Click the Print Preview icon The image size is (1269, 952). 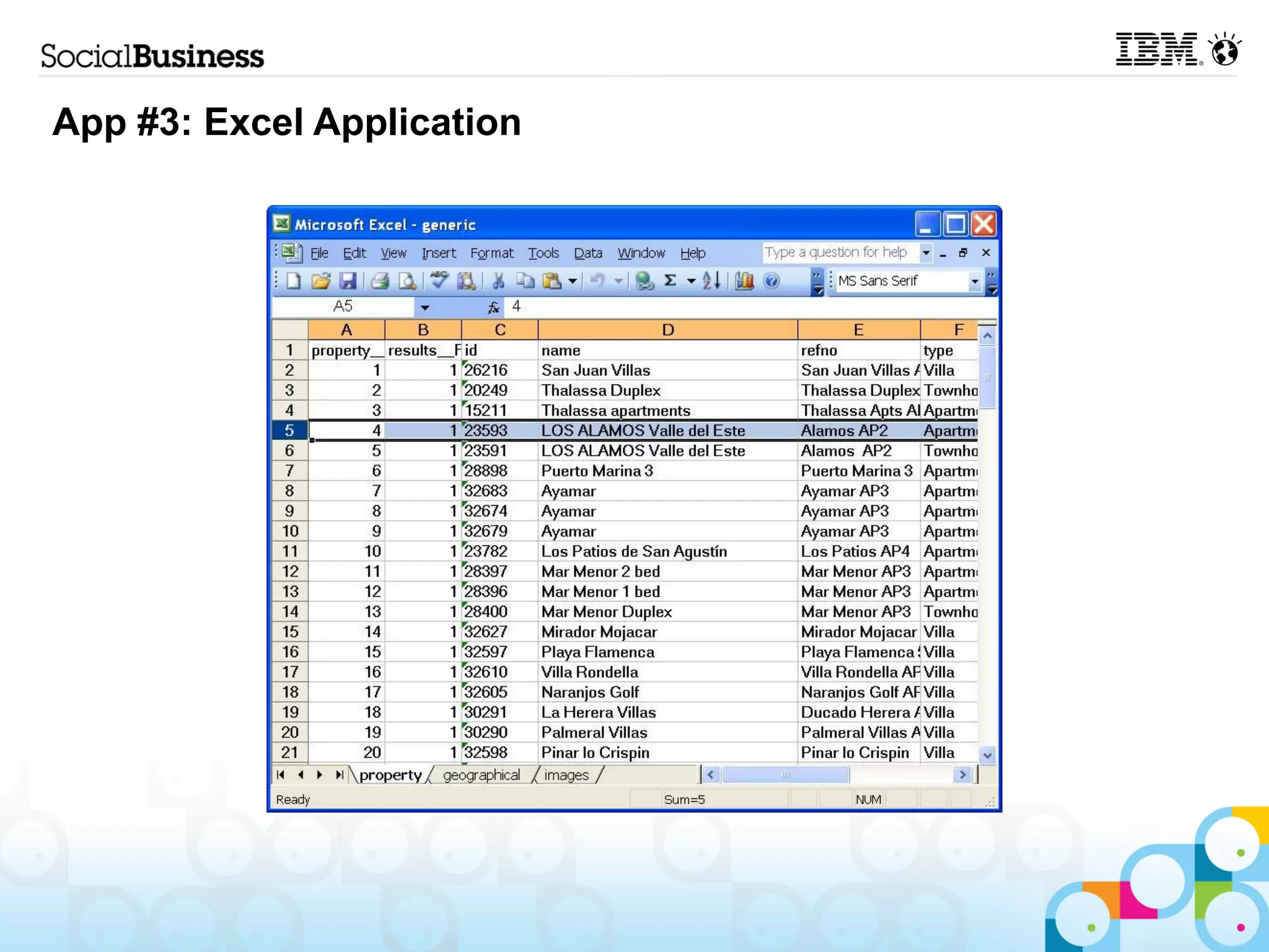(407, 281)
